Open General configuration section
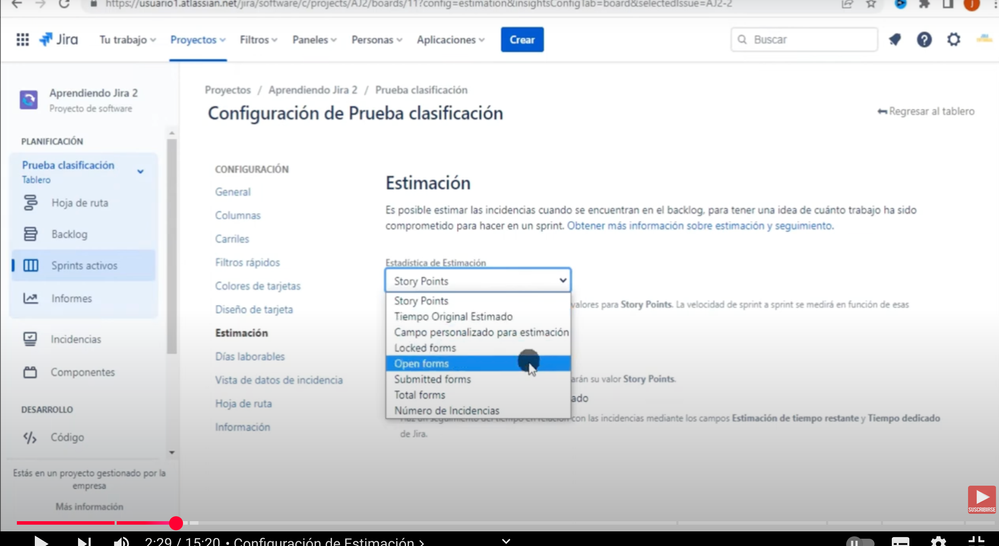 click(233, 192)
